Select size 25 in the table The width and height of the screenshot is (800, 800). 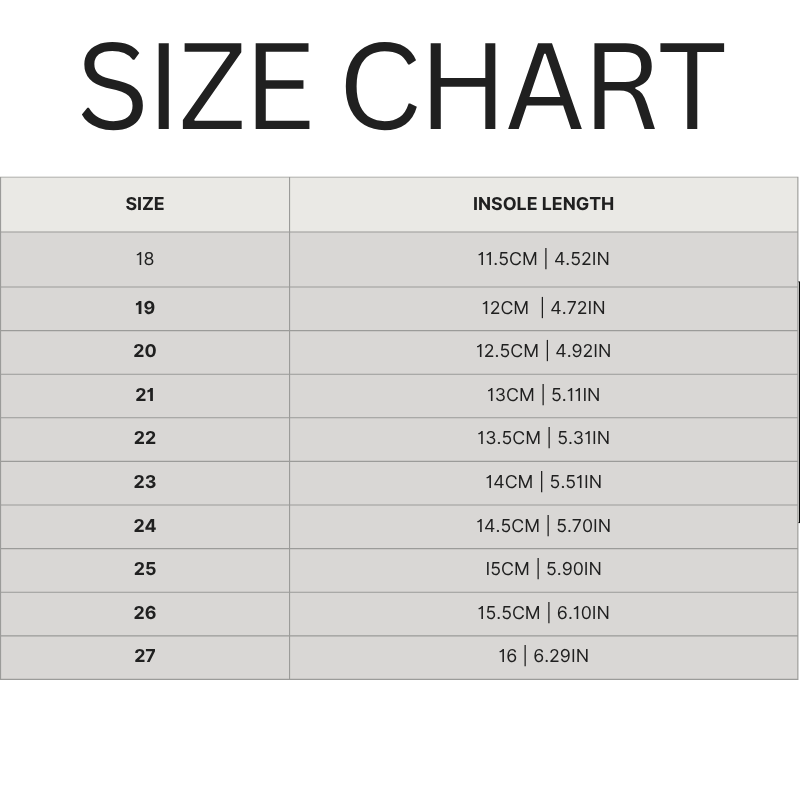tap(145, 569)
